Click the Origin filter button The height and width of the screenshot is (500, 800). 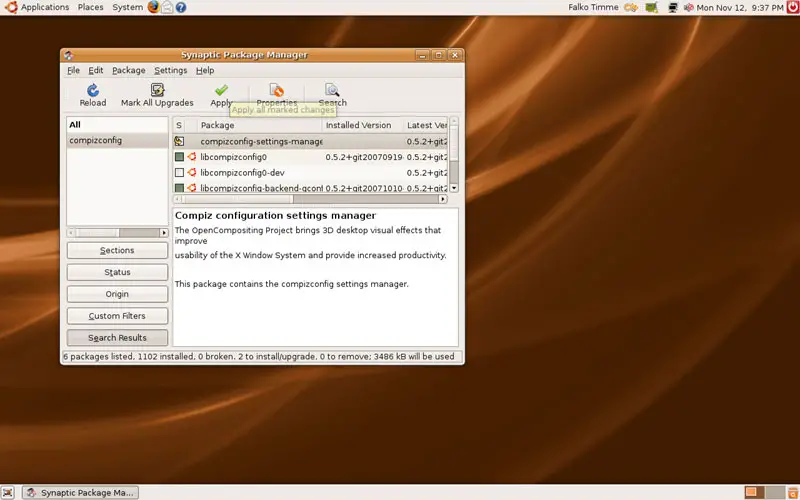tap(117, 294)
